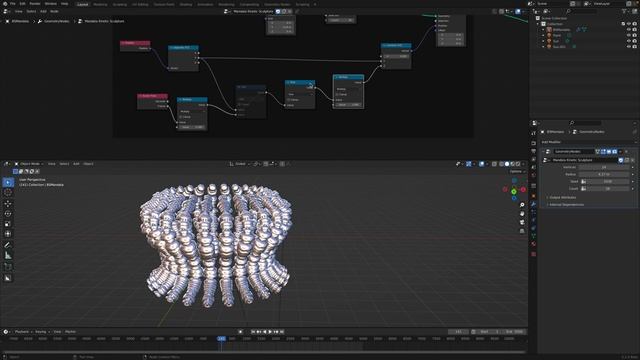Viewport: 640px width, 360px height.
Task: Click fake user shield on Mandala node group
Action: (621, 160)
